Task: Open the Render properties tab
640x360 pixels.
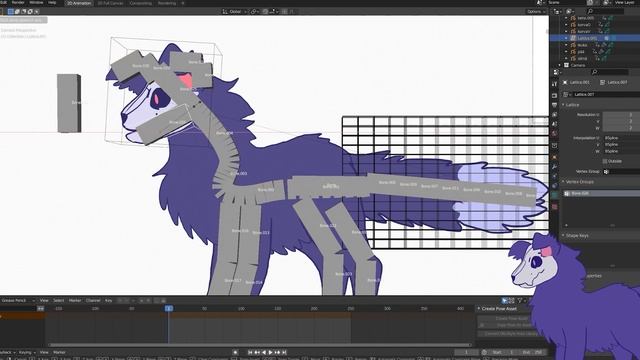Action: tap(554, 96)
